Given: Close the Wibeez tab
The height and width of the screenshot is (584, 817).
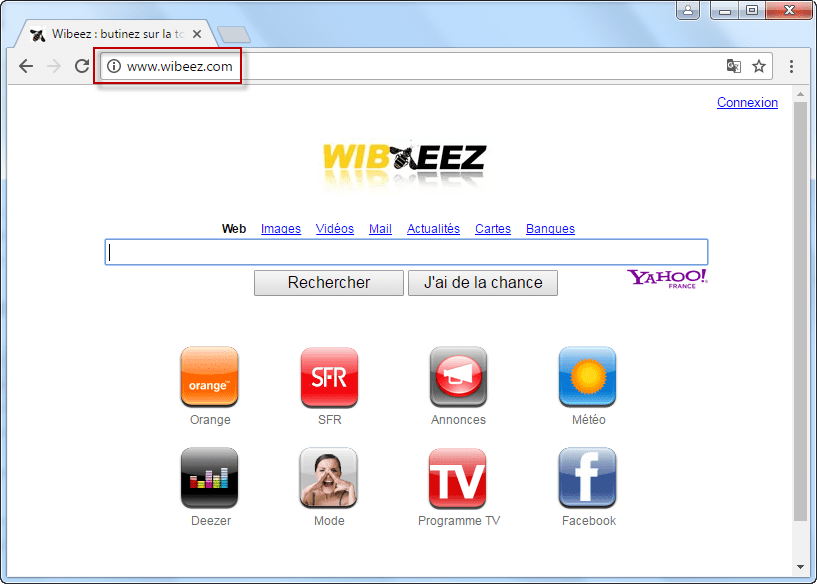Looking at the screenshot, I should 197,34.
